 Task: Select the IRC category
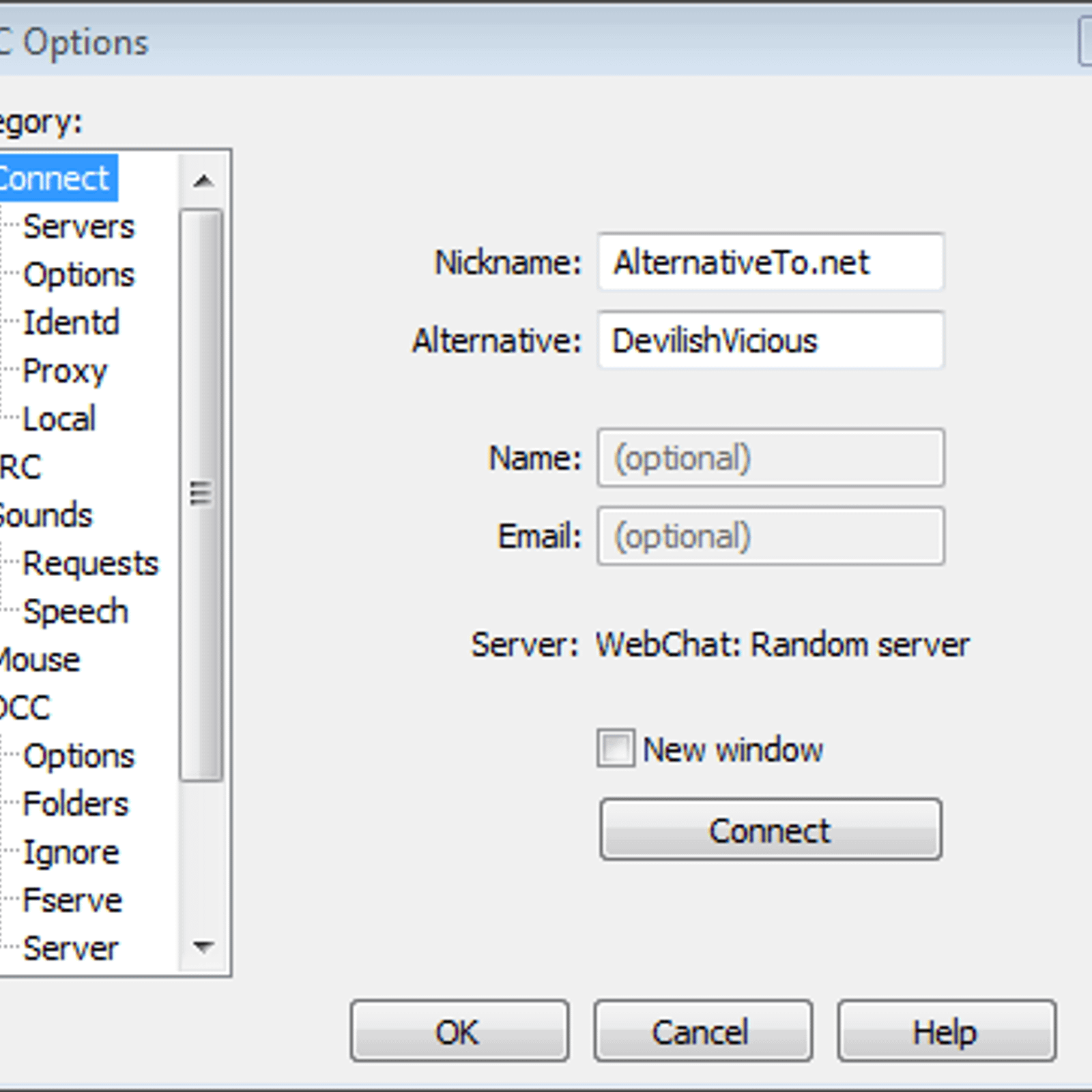pos(20,468)
